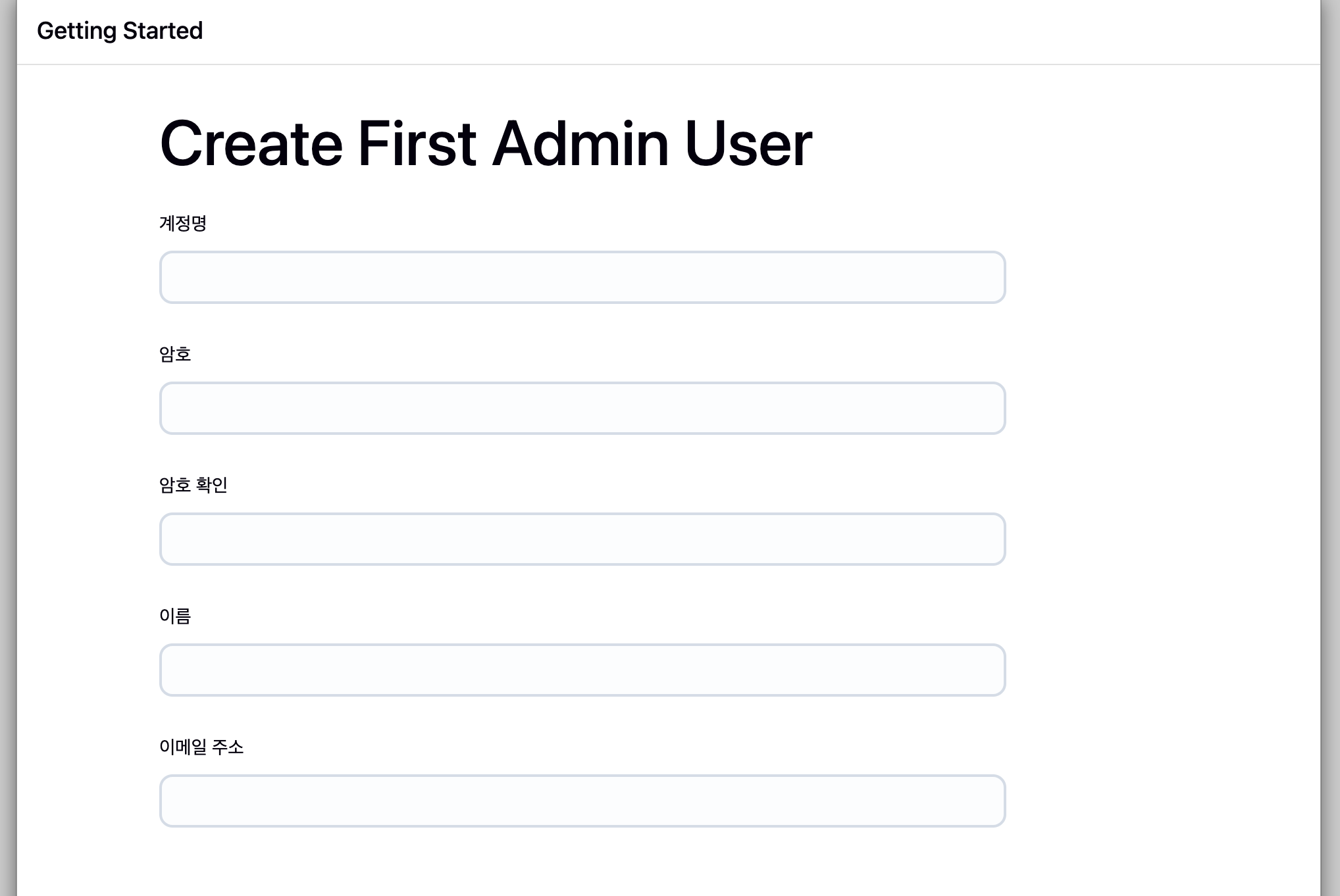The image size is (1340, 896).
Task: Click the 계정명 input field
Action: 582,277
